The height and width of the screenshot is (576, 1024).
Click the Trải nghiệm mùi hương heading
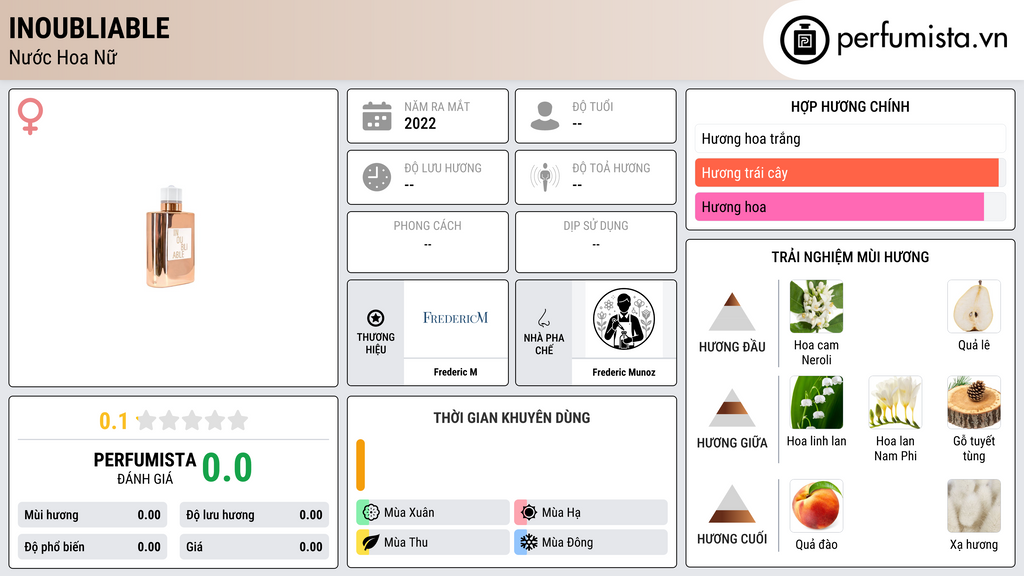(850, 257)
